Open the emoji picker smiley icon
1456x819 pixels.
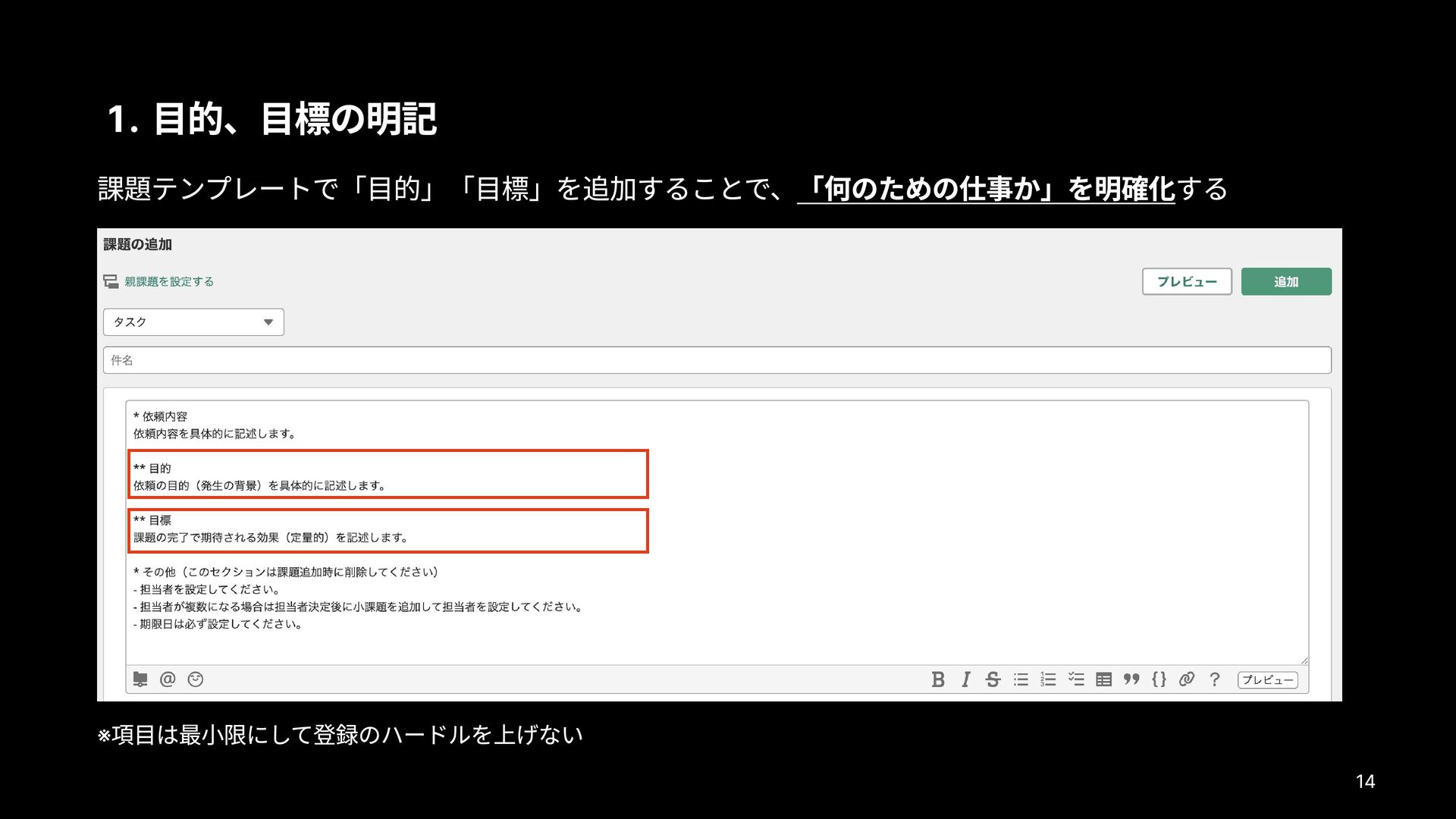click(196, 679)
